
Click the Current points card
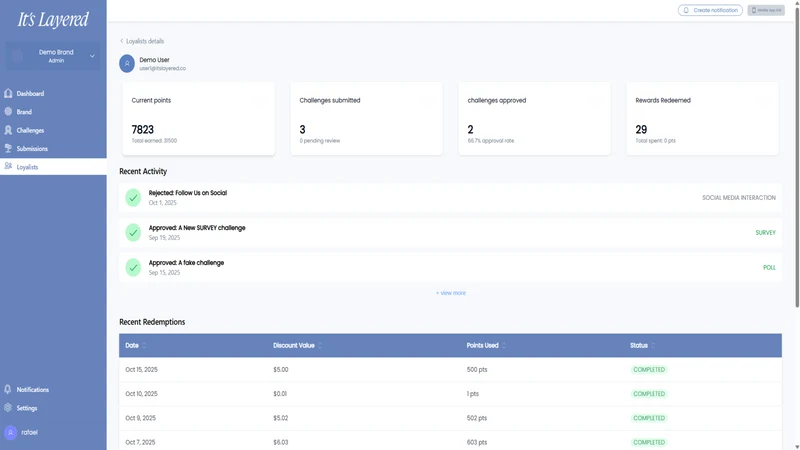click(x=198, y=118)
